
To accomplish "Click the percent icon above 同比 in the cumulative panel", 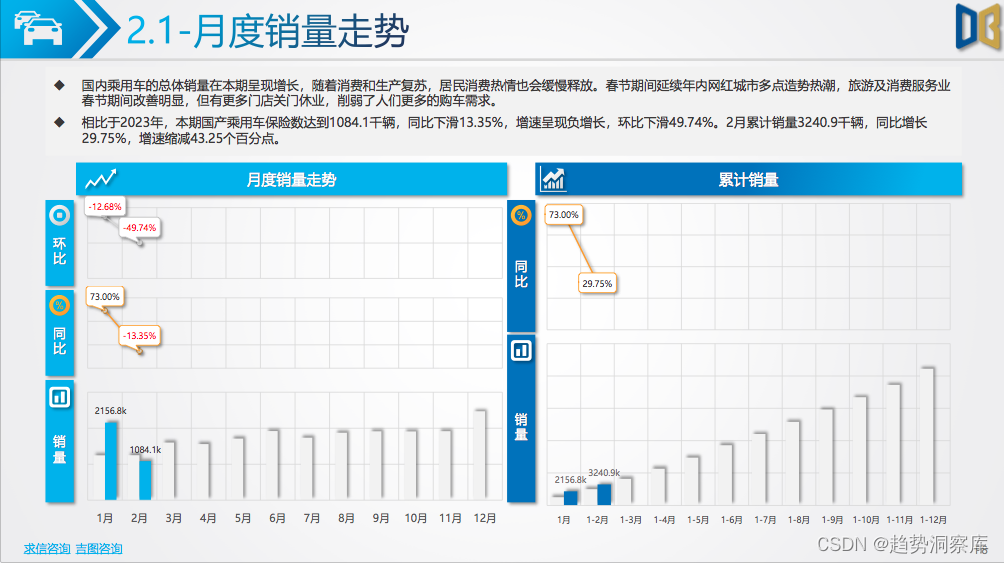I will 521,215.
